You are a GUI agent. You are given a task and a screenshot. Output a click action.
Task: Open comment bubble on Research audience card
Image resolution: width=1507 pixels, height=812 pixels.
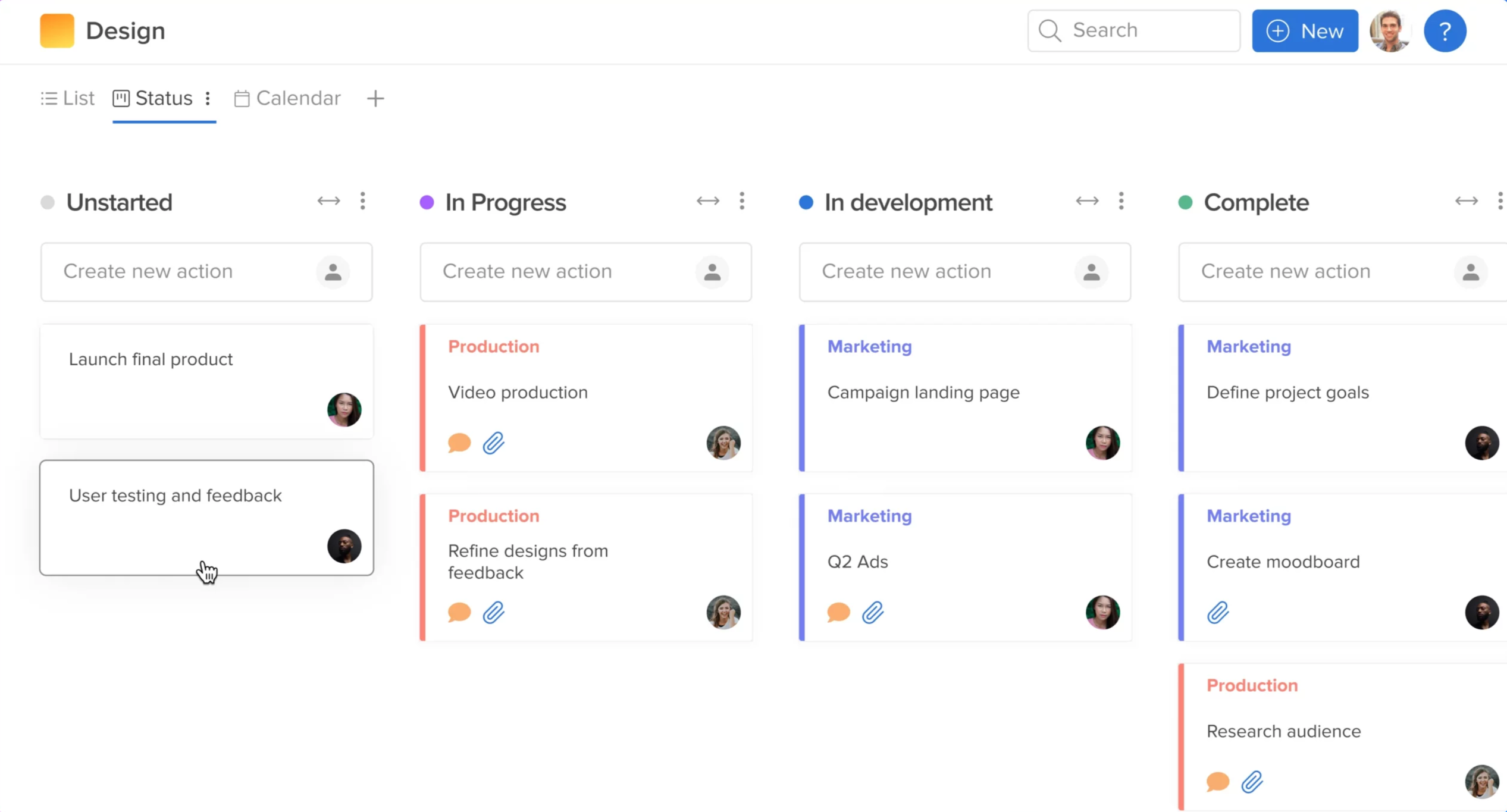[x=1217, y=782]
